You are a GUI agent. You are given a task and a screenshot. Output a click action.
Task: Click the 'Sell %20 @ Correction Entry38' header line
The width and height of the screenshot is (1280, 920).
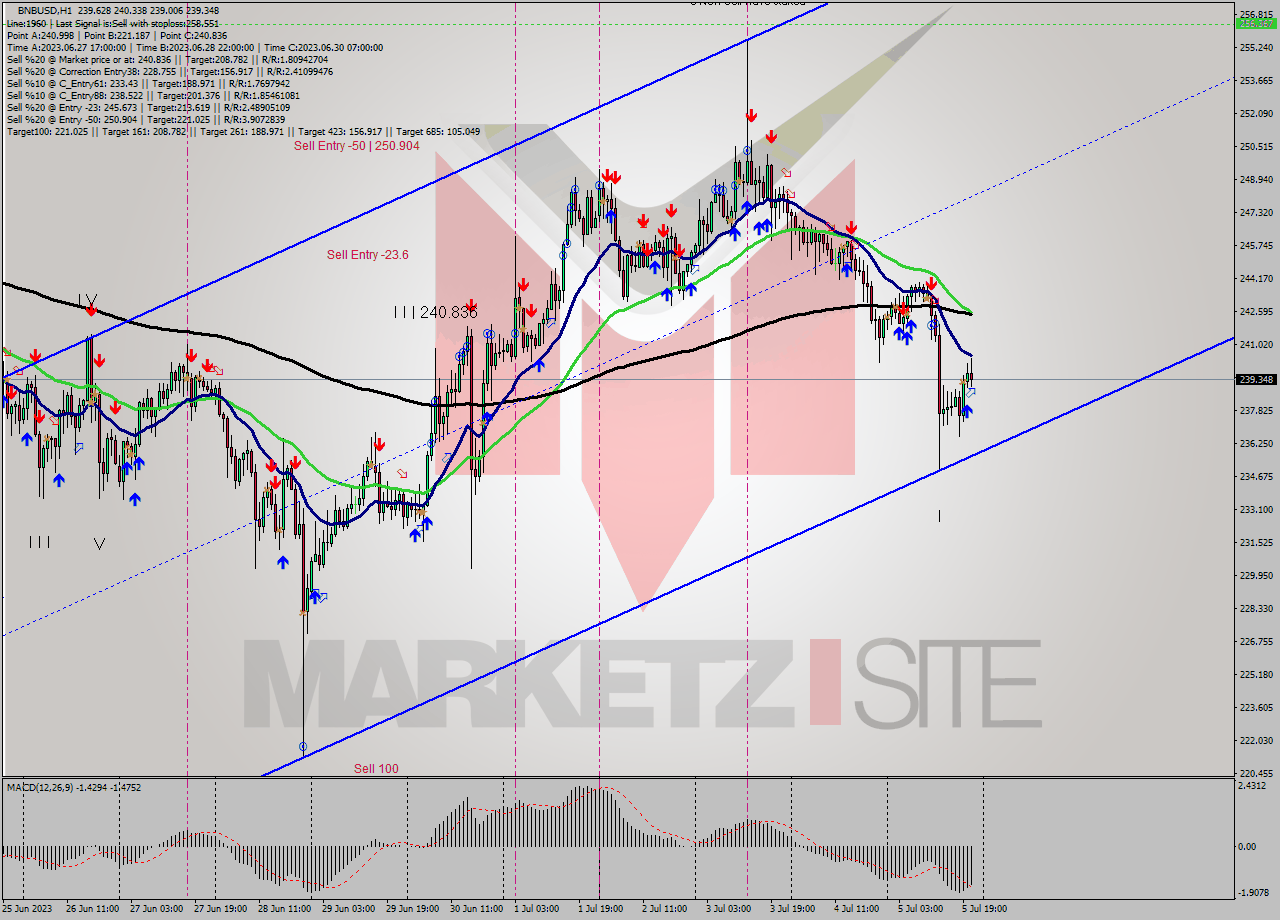pos(170,71)
